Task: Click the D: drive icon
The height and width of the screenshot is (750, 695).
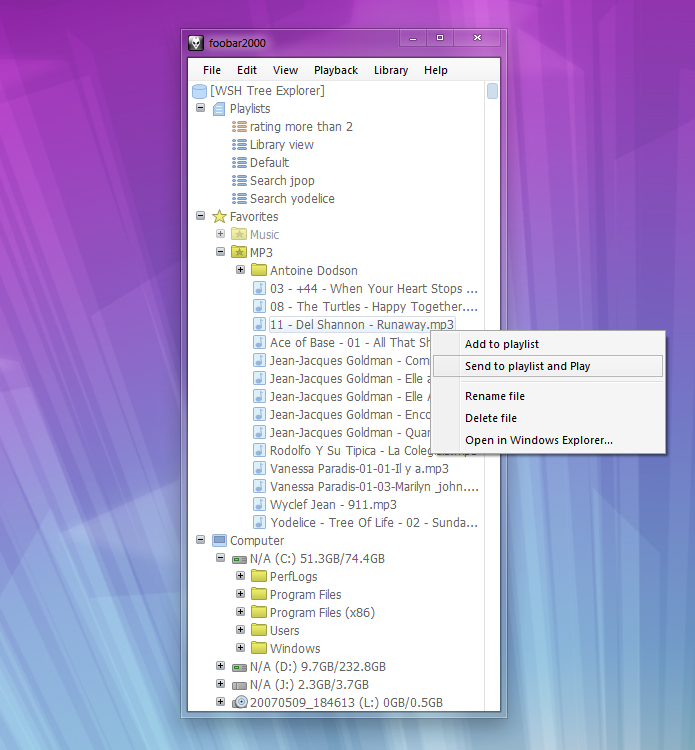Action: pyautogui.click(x=239, y=667)
